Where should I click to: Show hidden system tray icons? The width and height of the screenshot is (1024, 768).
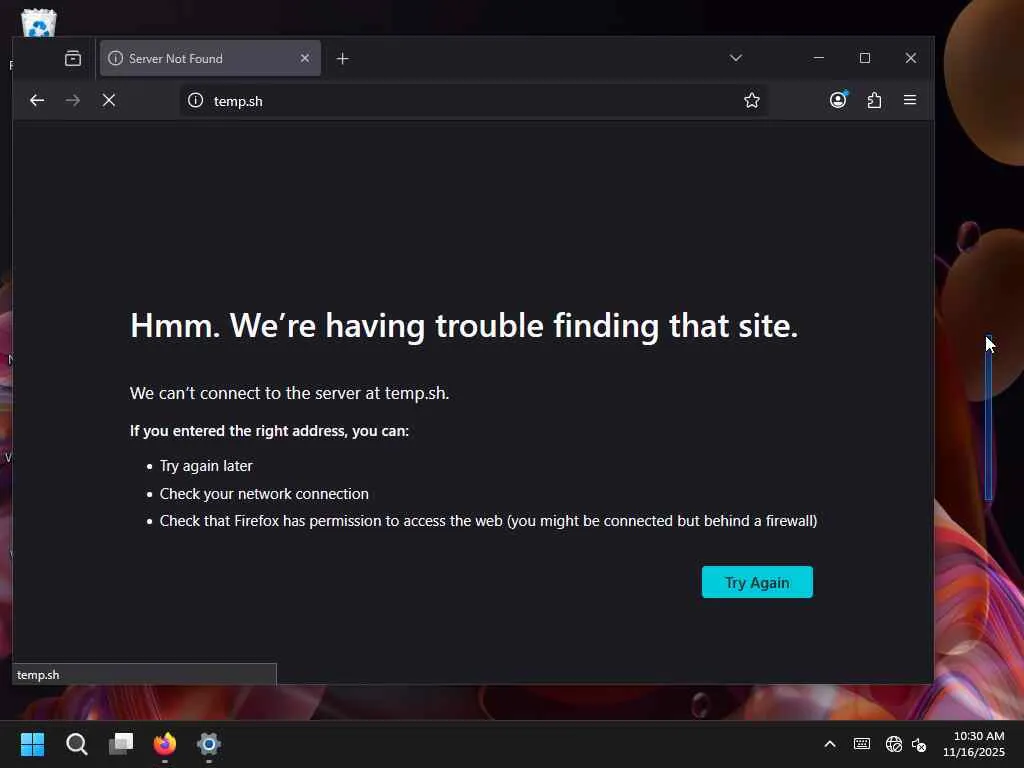pyautogui.click(x=830, y=744)
